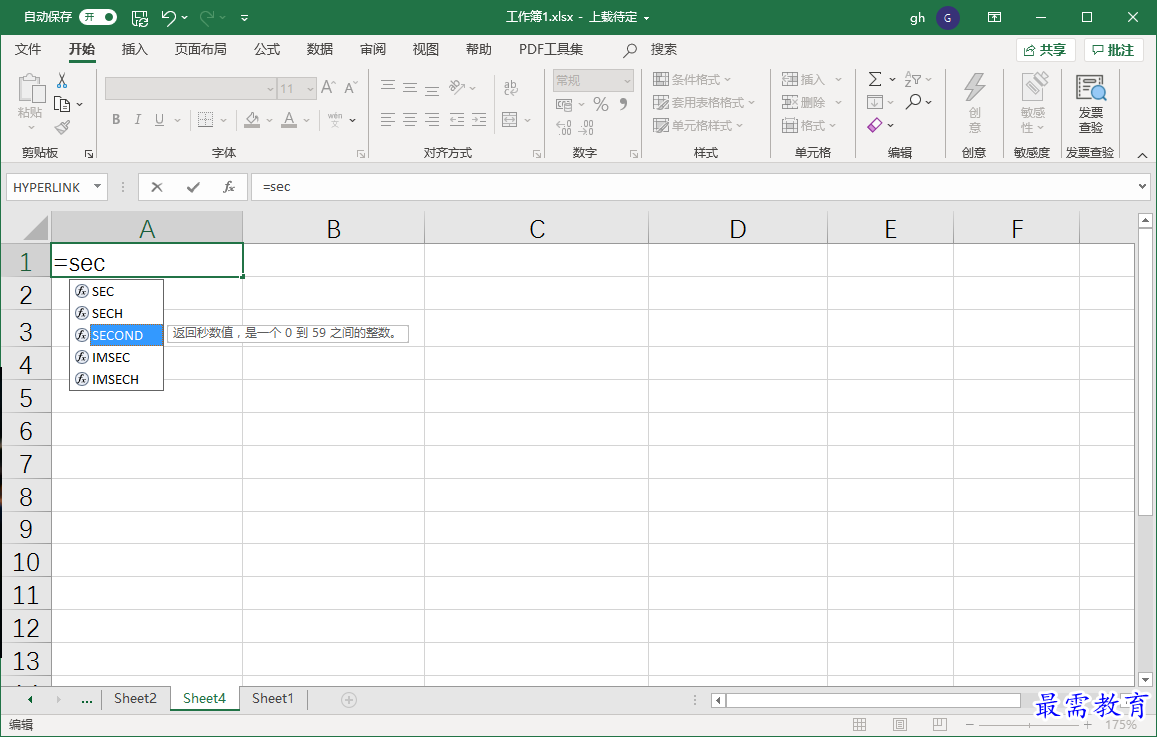Screen dimensions: 1157x737
Task: Switch to the Sheet1 tab
Action: [x=273, y=699]
